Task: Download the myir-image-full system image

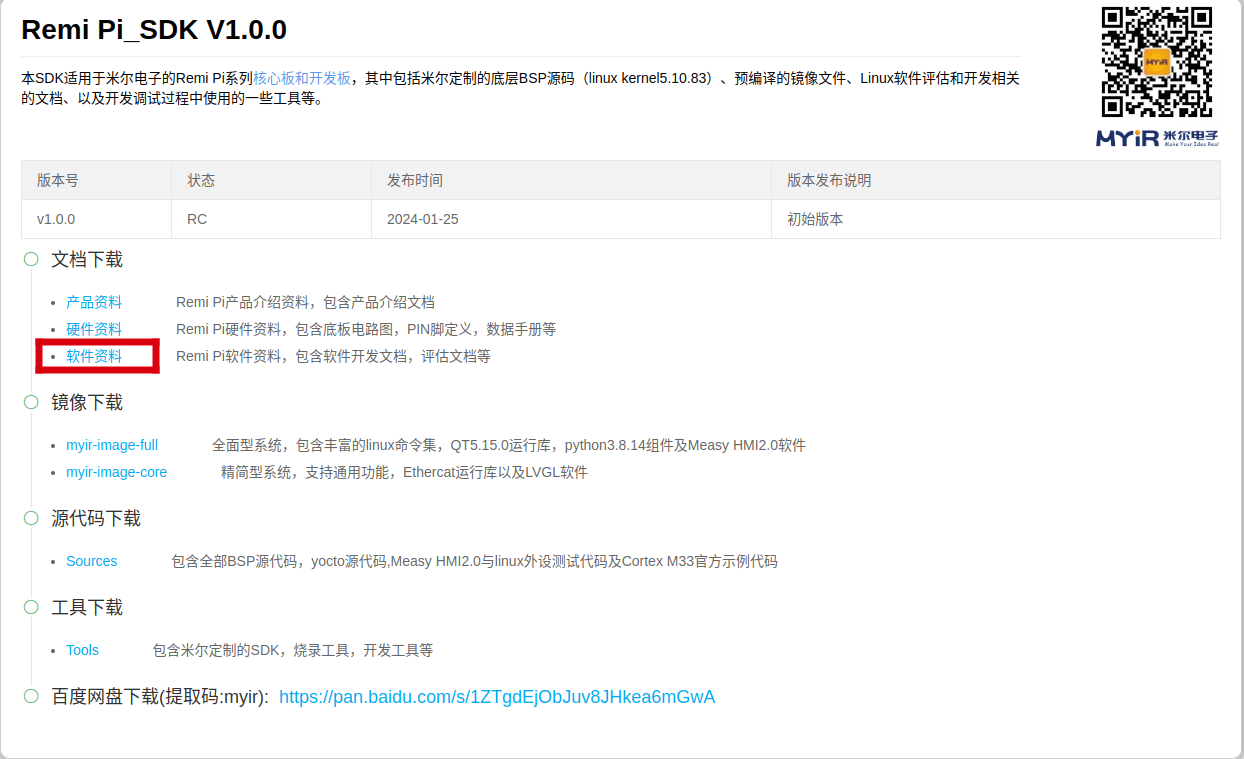Action: 112,445
